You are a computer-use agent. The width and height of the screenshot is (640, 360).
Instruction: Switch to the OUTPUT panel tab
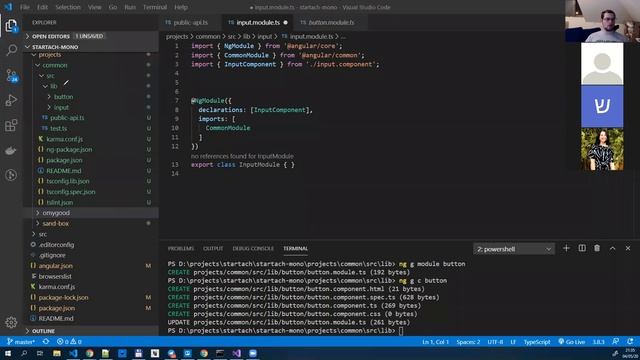point(213,249)
